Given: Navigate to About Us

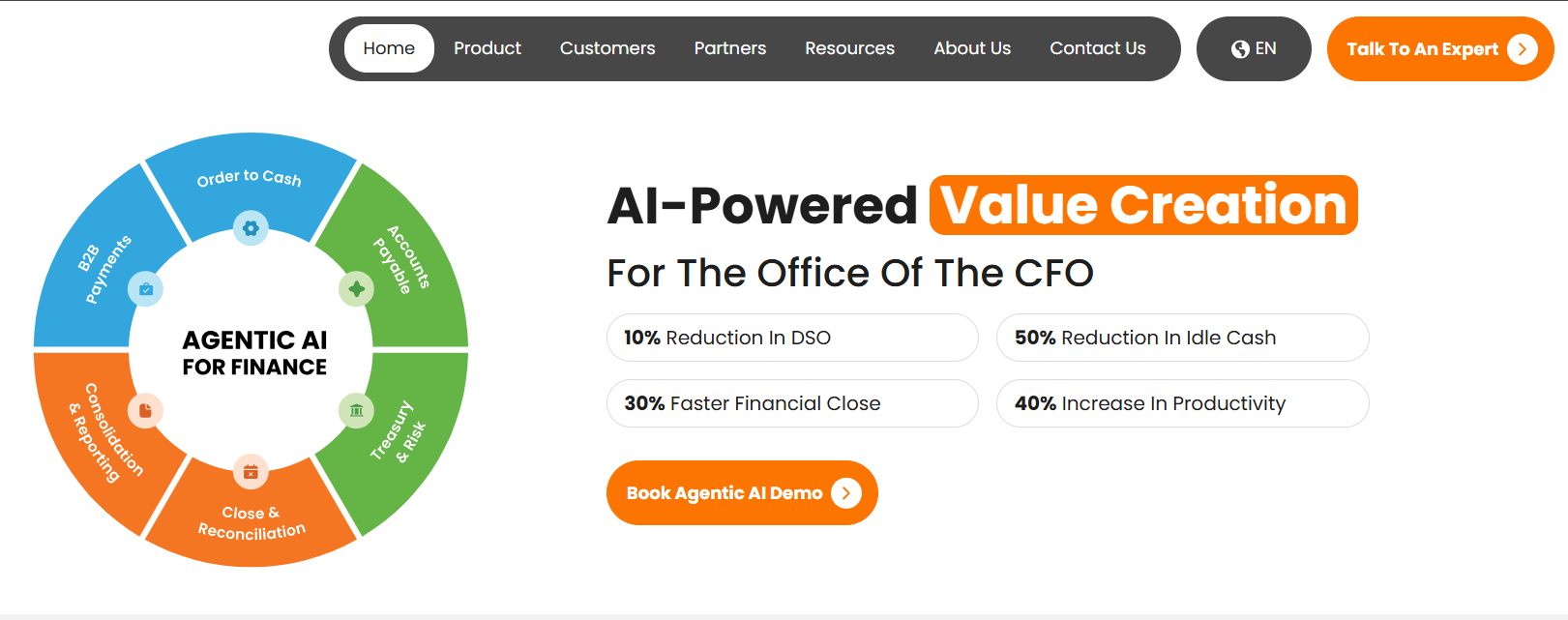Looking at the screenshot, I should (x=972, y=48).
